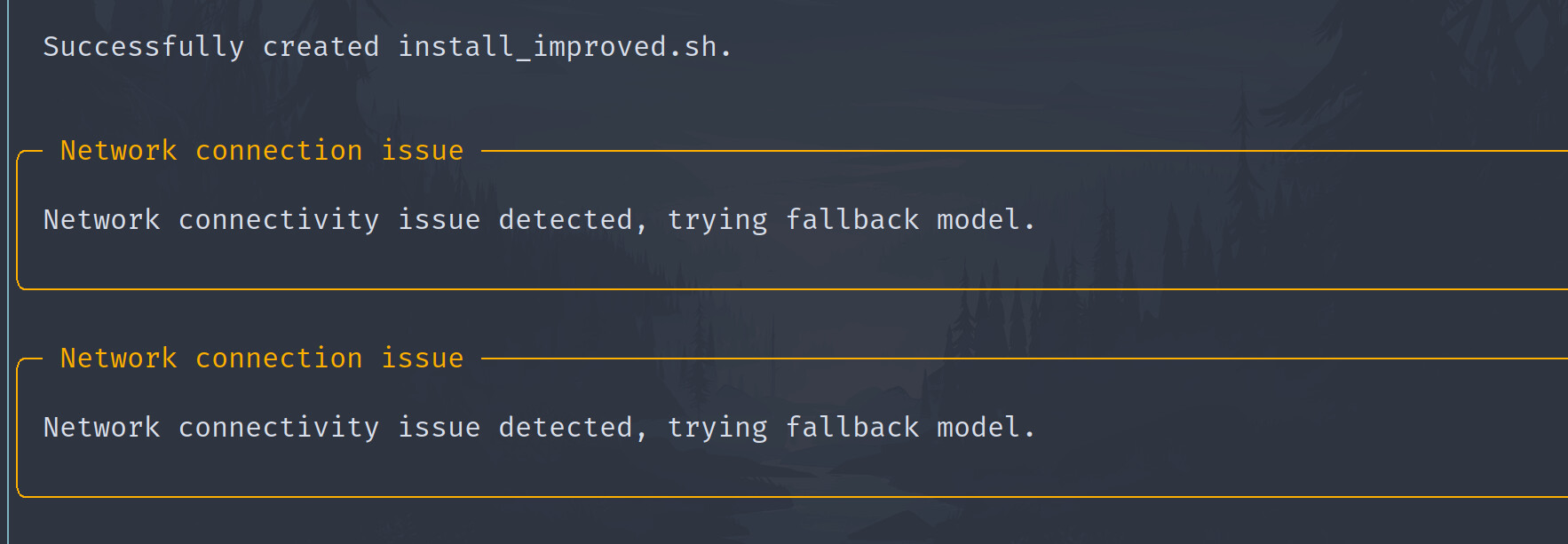Click "model." at the end of the lower message
This screenshot has height=544, width=1568.
(x=986, y=427)
